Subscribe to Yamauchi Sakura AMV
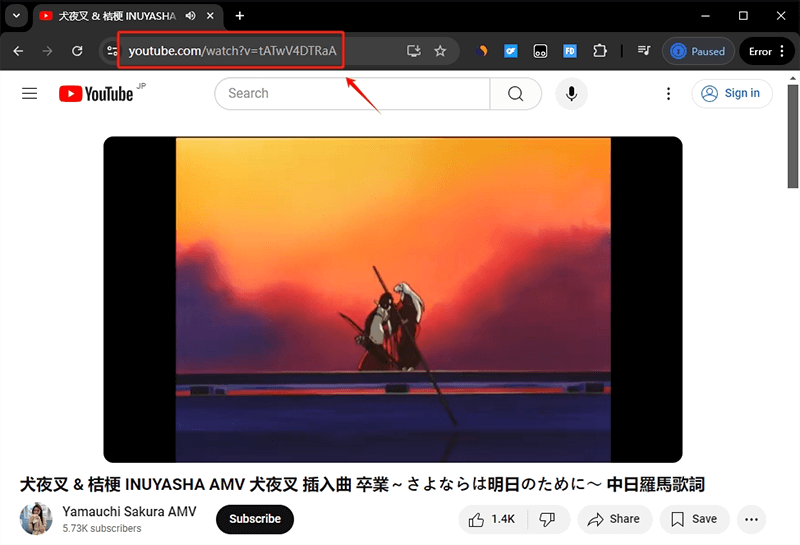The width and height of the screenshot is (800, 545). (x=255, y=519)
